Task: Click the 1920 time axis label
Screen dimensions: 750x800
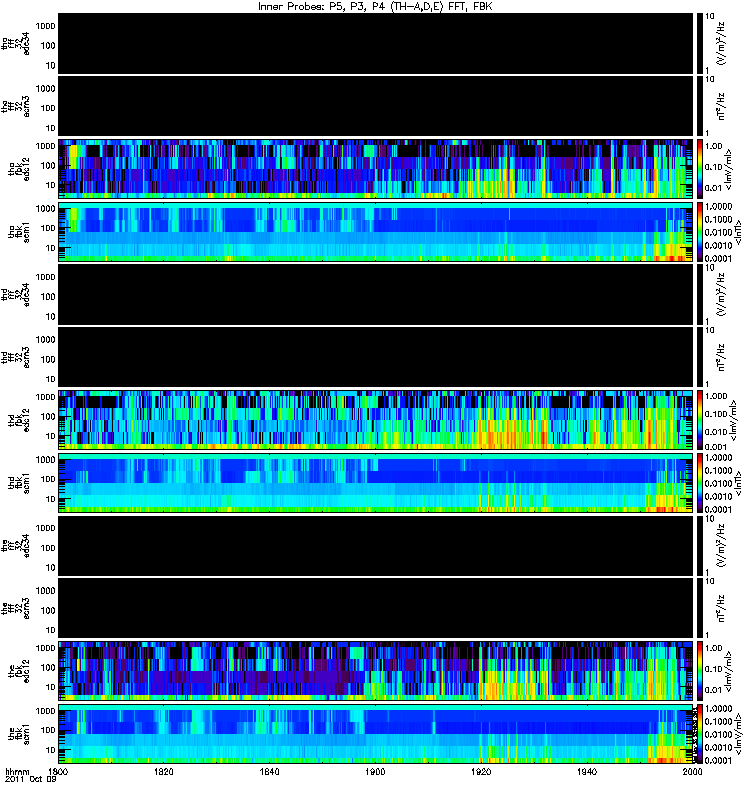Action: (481, 771)
